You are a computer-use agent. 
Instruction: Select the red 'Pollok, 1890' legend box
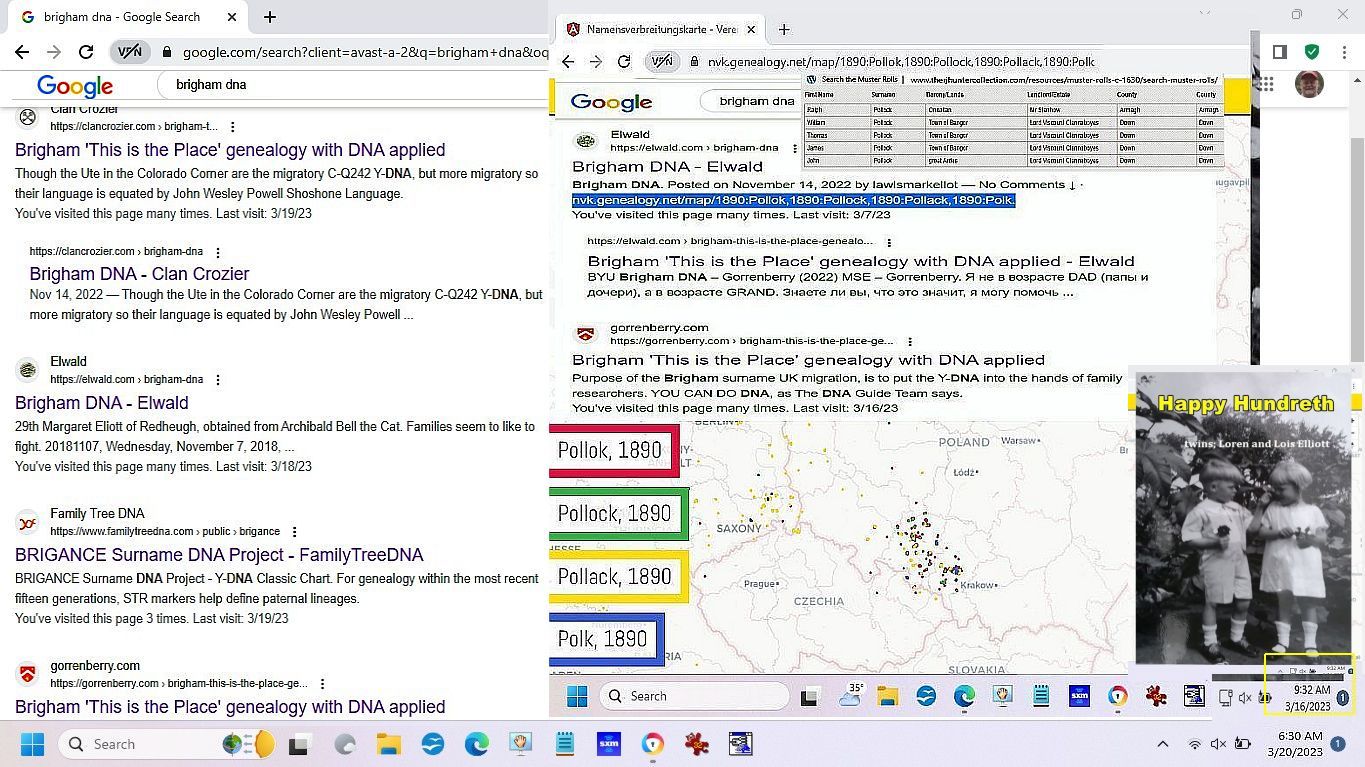point(614,450)
